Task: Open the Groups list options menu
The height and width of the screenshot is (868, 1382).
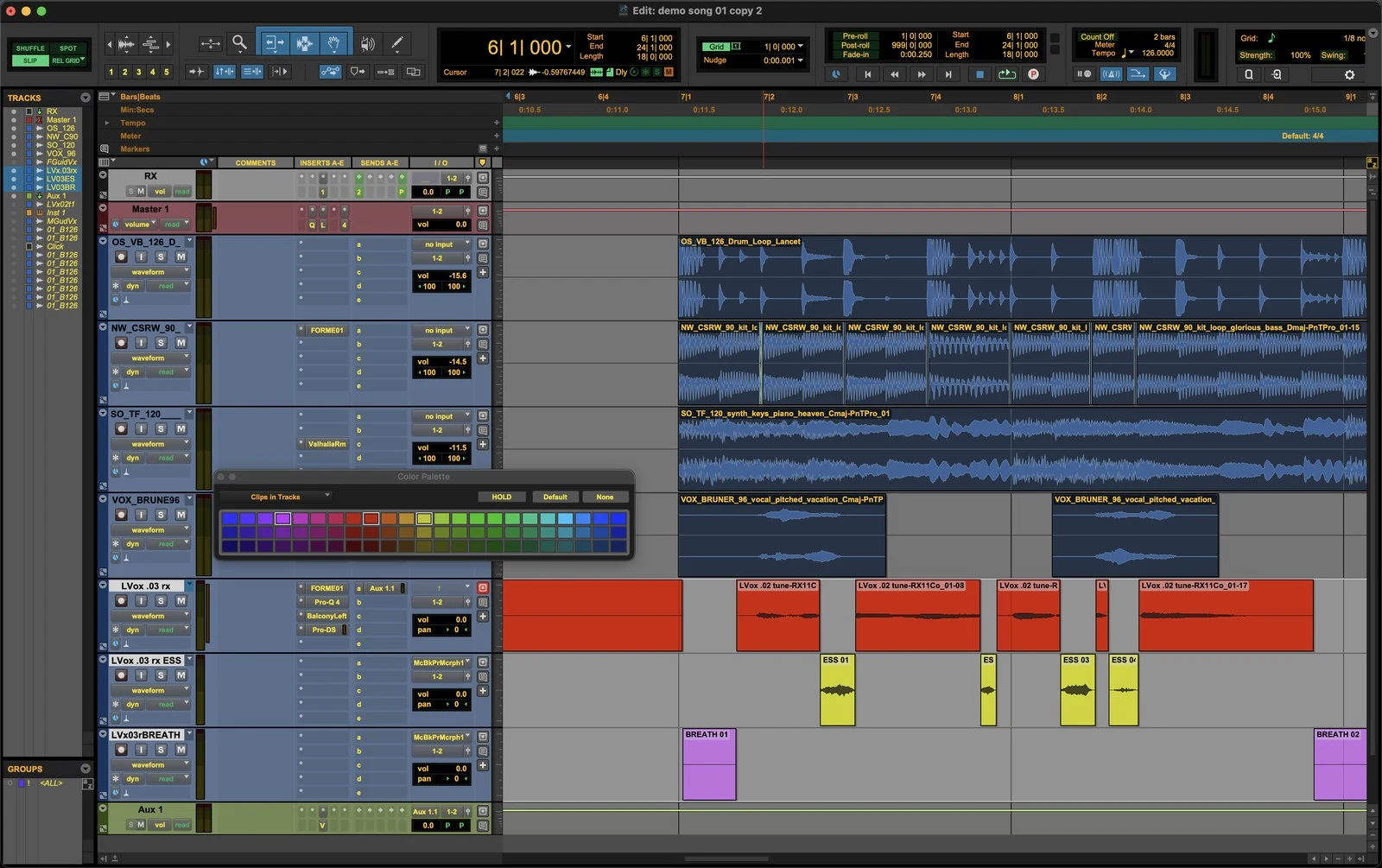Action: coord(86,769)
